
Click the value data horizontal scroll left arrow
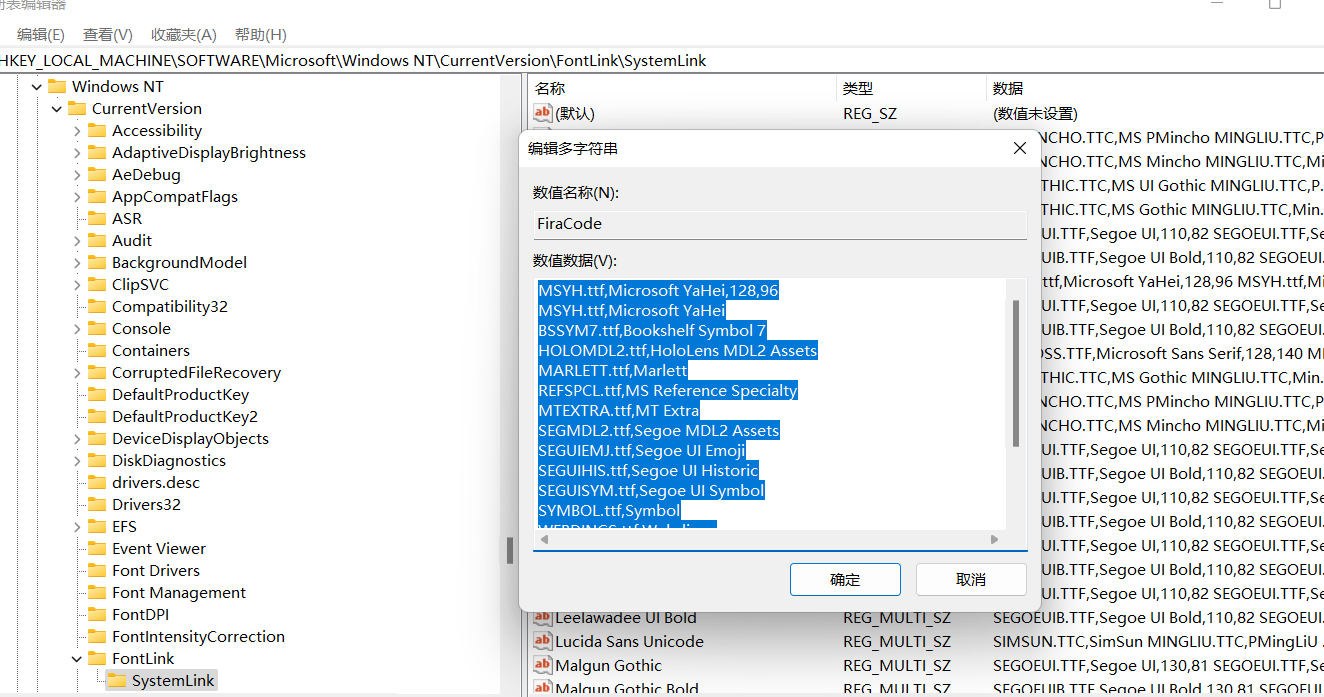click(543, 539)
